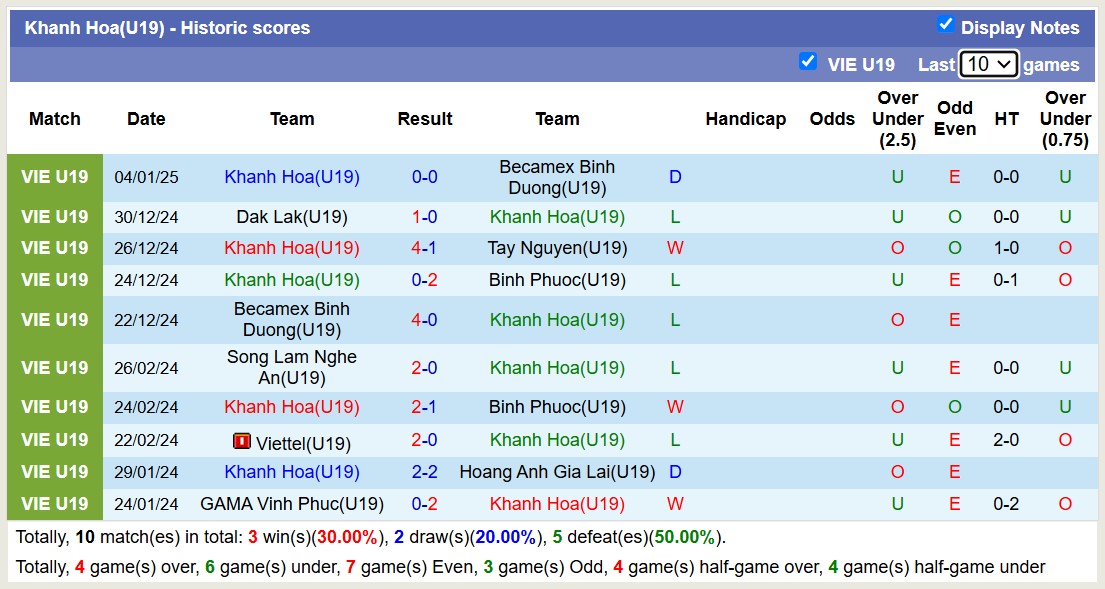Select Song Lam Nghe An(U19) team link
Viewport: 1105px width, 589px height.
point(292,368)
